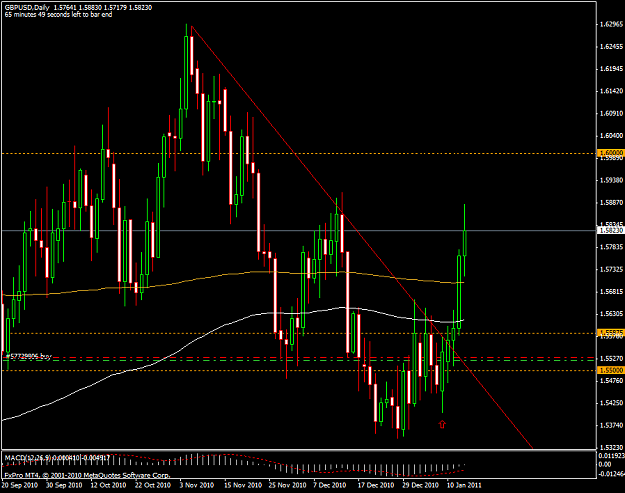Click the 1.54250 price axis label
Image resolution: width=625 pixels, height=493 pixels.
click(x=611, y=403)
